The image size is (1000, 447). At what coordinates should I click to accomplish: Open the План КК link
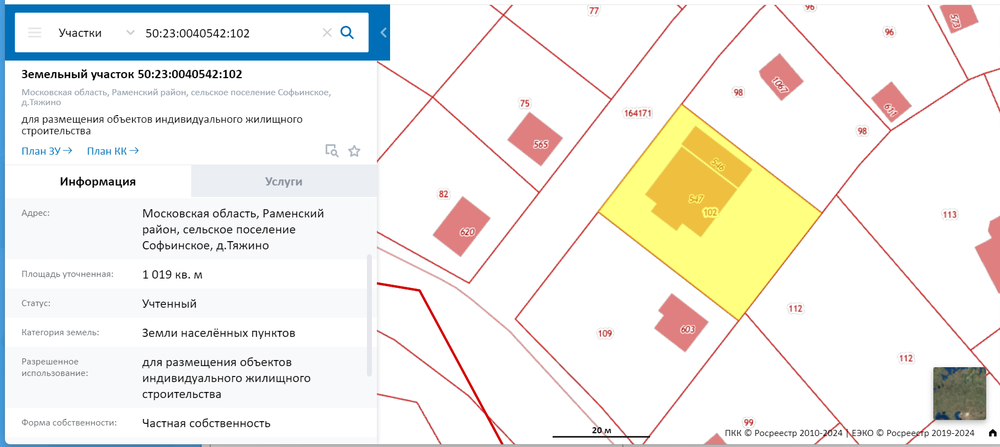point(112,151)
